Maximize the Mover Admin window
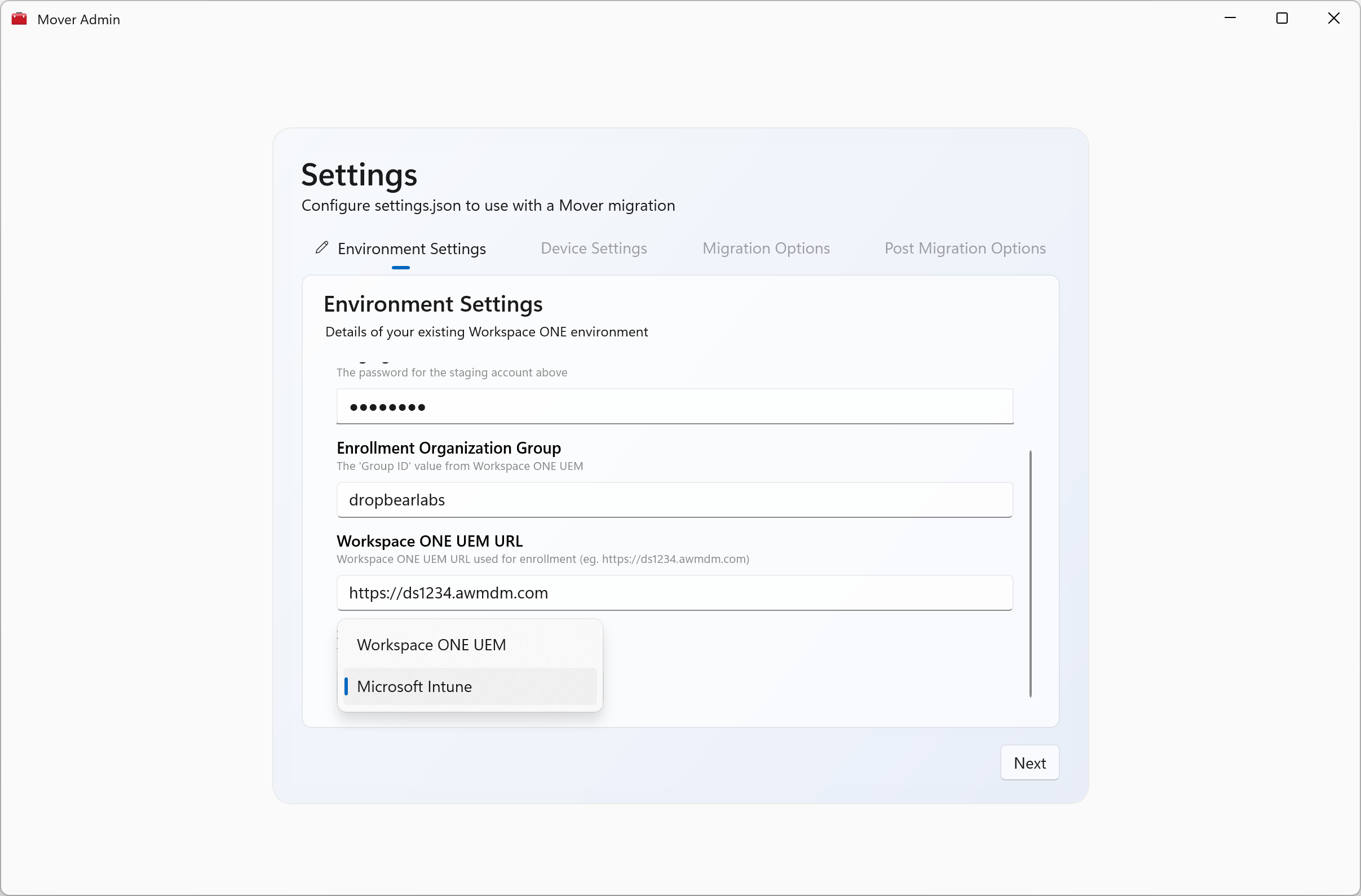The width and height of the screenshot is (1361, 896). (x=1282, y=18)
